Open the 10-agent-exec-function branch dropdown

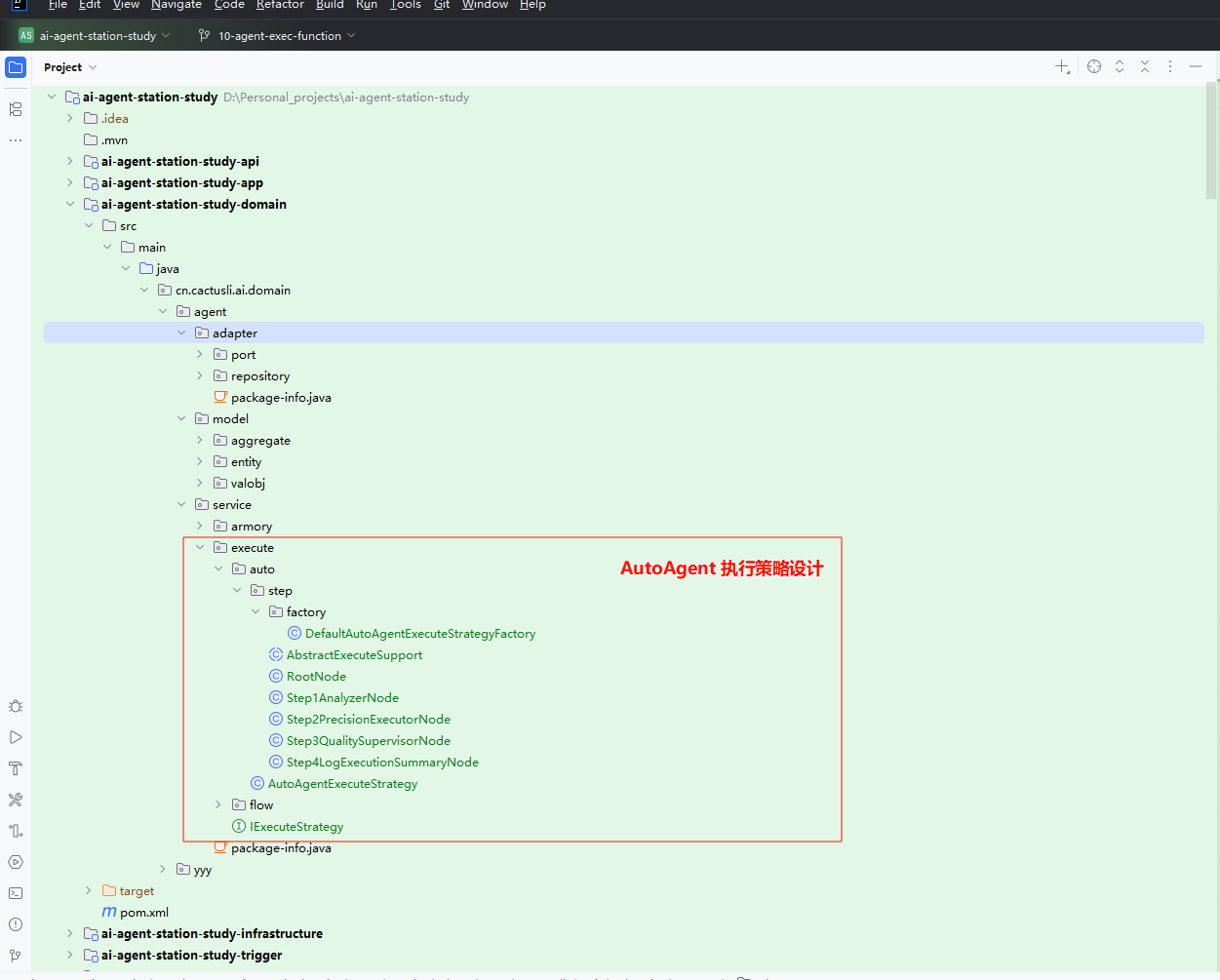[278, 36]
